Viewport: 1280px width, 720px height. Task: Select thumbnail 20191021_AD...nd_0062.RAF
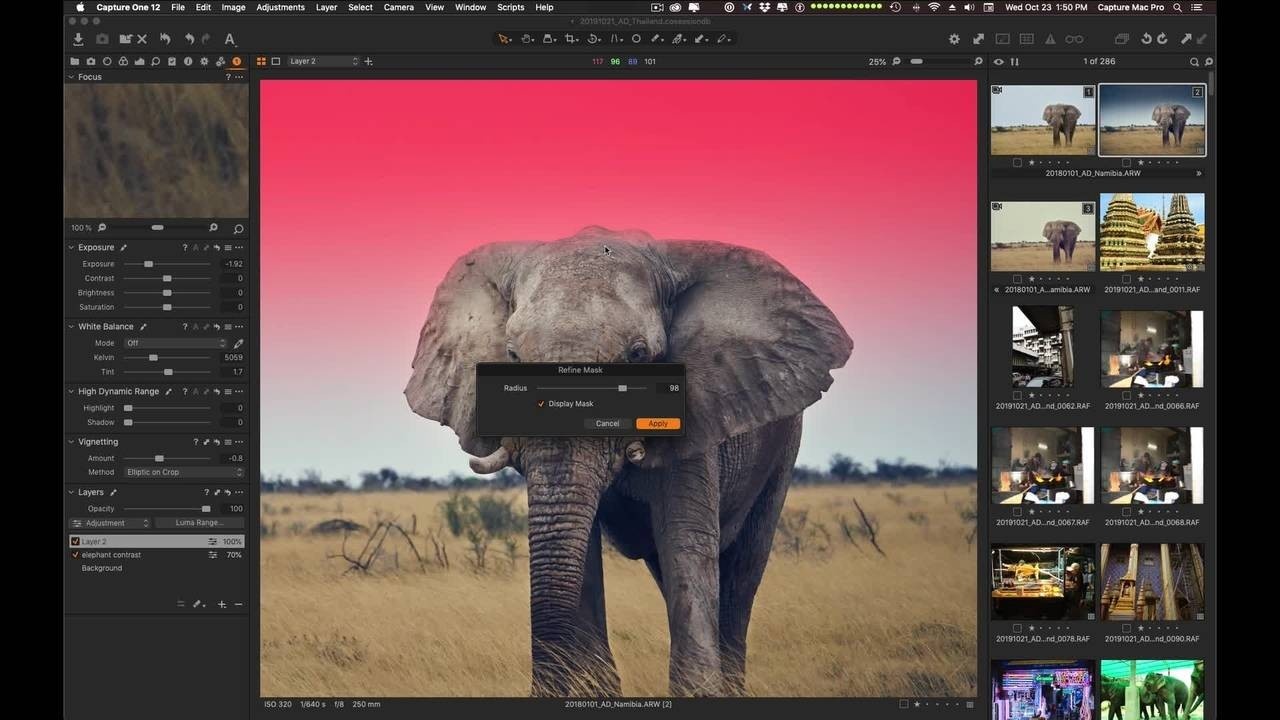click(1042, 347)
